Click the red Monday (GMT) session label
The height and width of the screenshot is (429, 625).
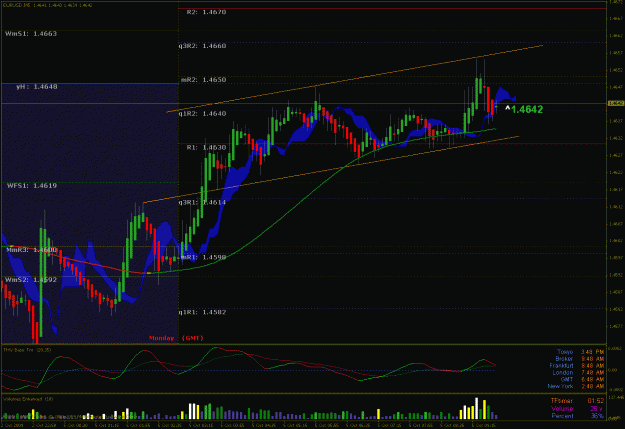(x=176, y=338)
